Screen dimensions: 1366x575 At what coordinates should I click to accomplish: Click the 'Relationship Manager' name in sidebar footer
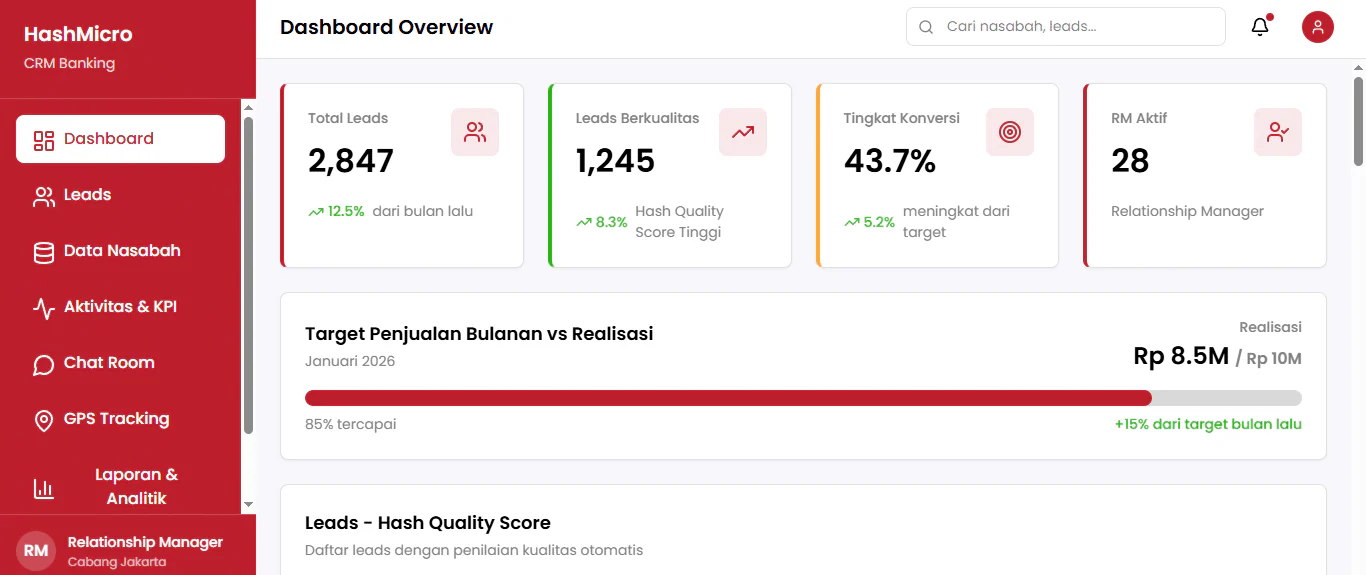(145, 542)
